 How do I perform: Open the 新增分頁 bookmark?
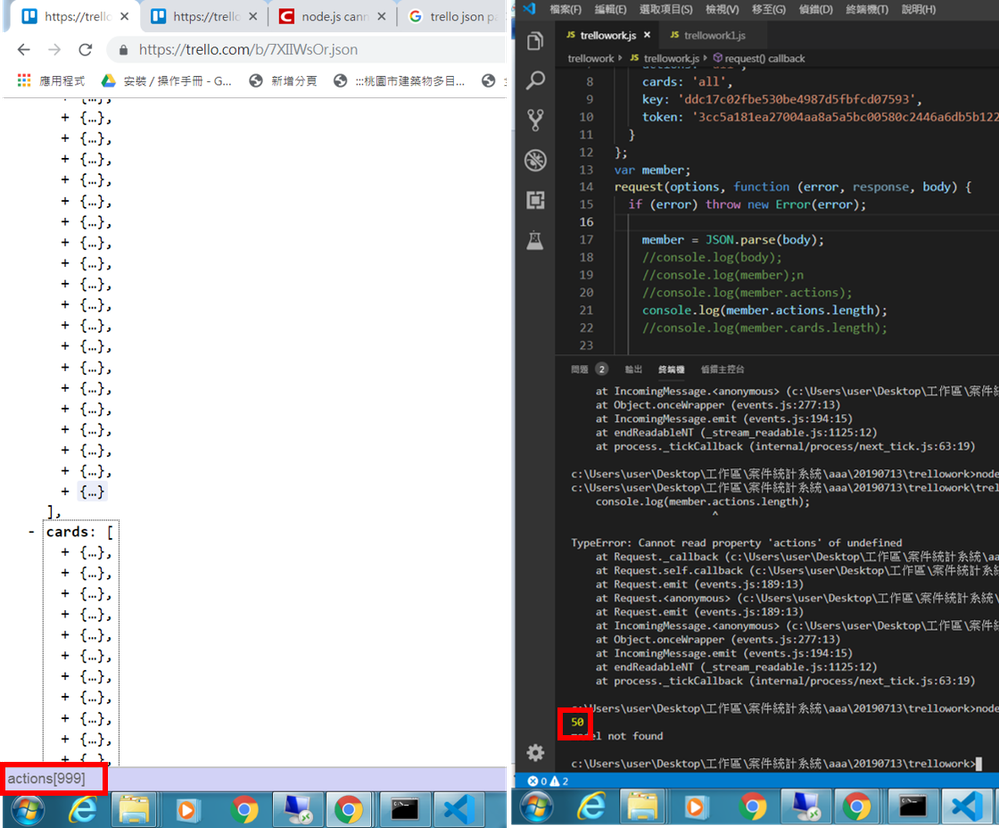click(x=283, y=81)
